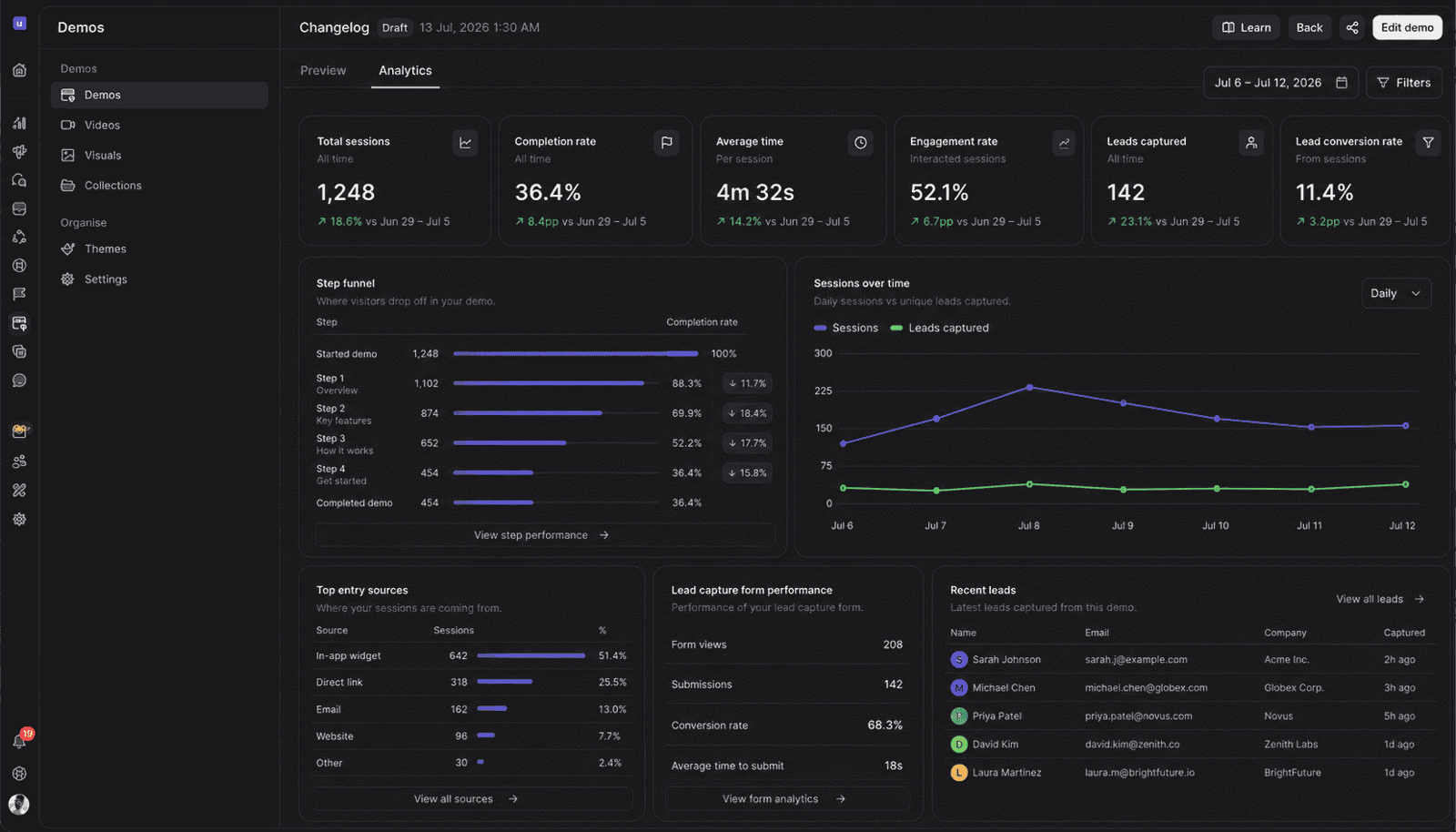The image size is (1456, 832).
Task: Click View all sources
Action: tap(473, 799)
